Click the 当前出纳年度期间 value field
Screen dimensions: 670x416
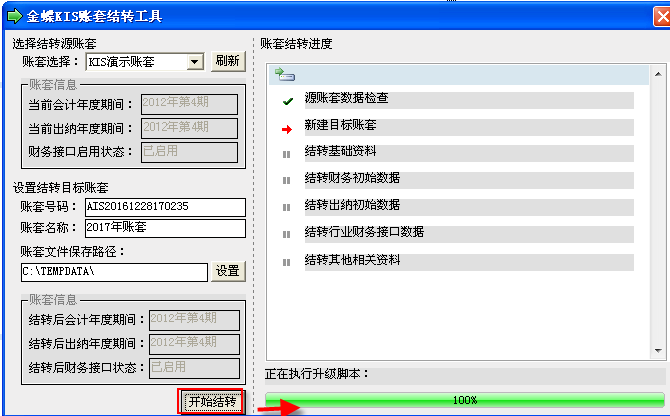click(189, 128)
